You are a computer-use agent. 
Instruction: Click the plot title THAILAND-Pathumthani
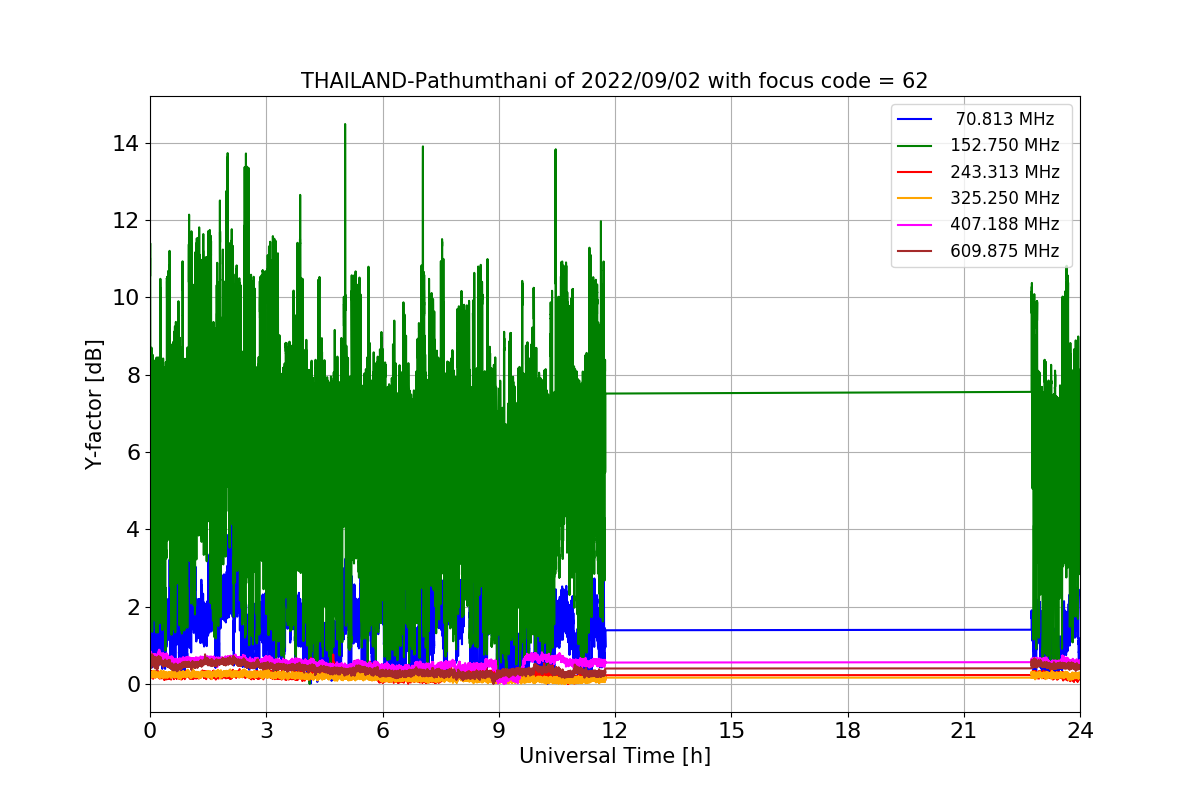tap(614, 81)
